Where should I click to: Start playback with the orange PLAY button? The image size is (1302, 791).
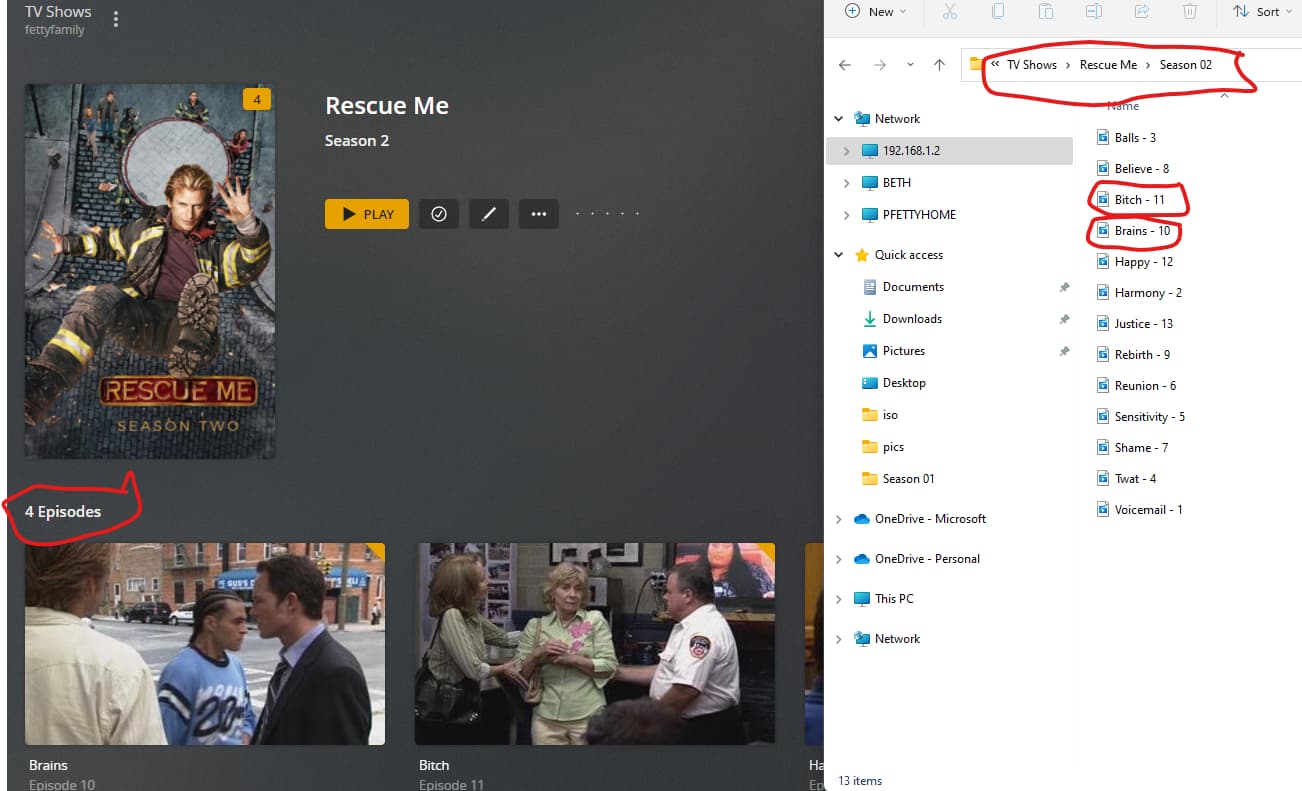tap(367, 214)
